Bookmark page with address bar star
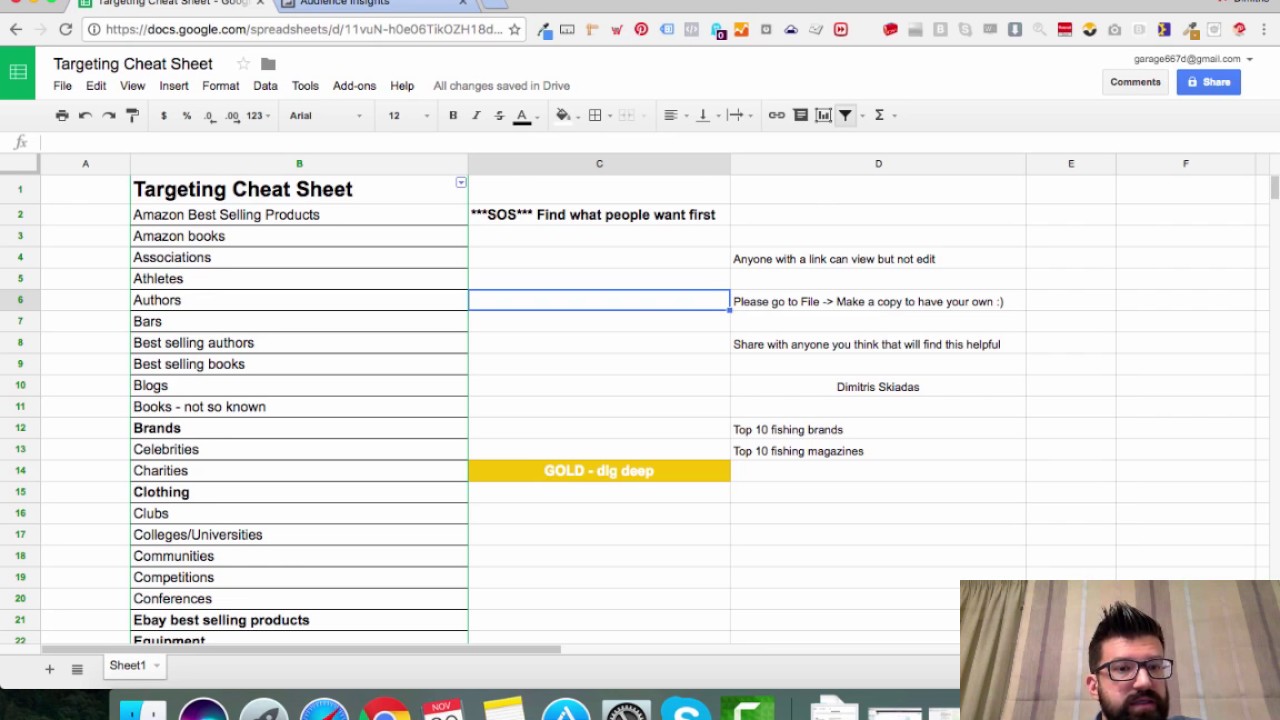The image size is (1280, 720). [515, 30]
